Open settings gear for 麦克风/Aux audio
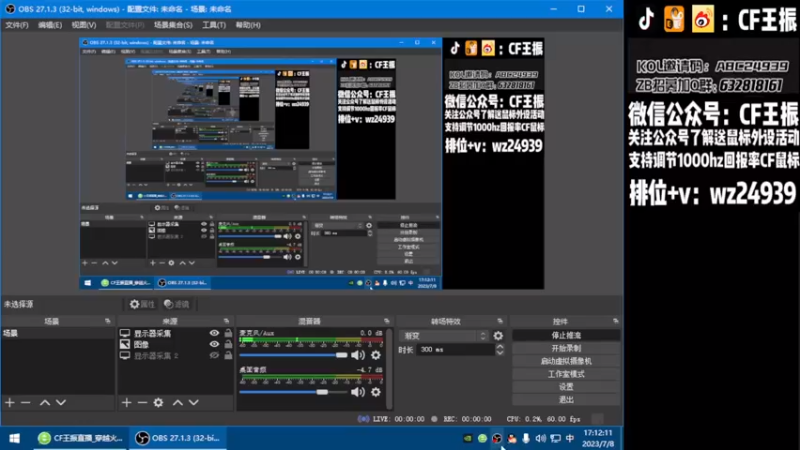 376,355
